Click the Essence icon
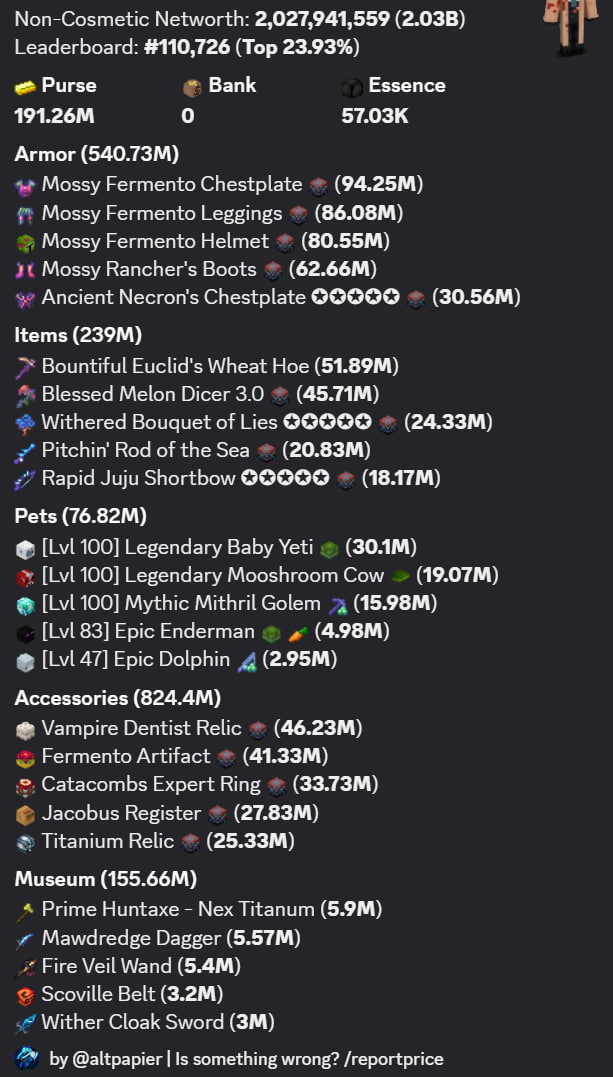 (x=352, y=87)
